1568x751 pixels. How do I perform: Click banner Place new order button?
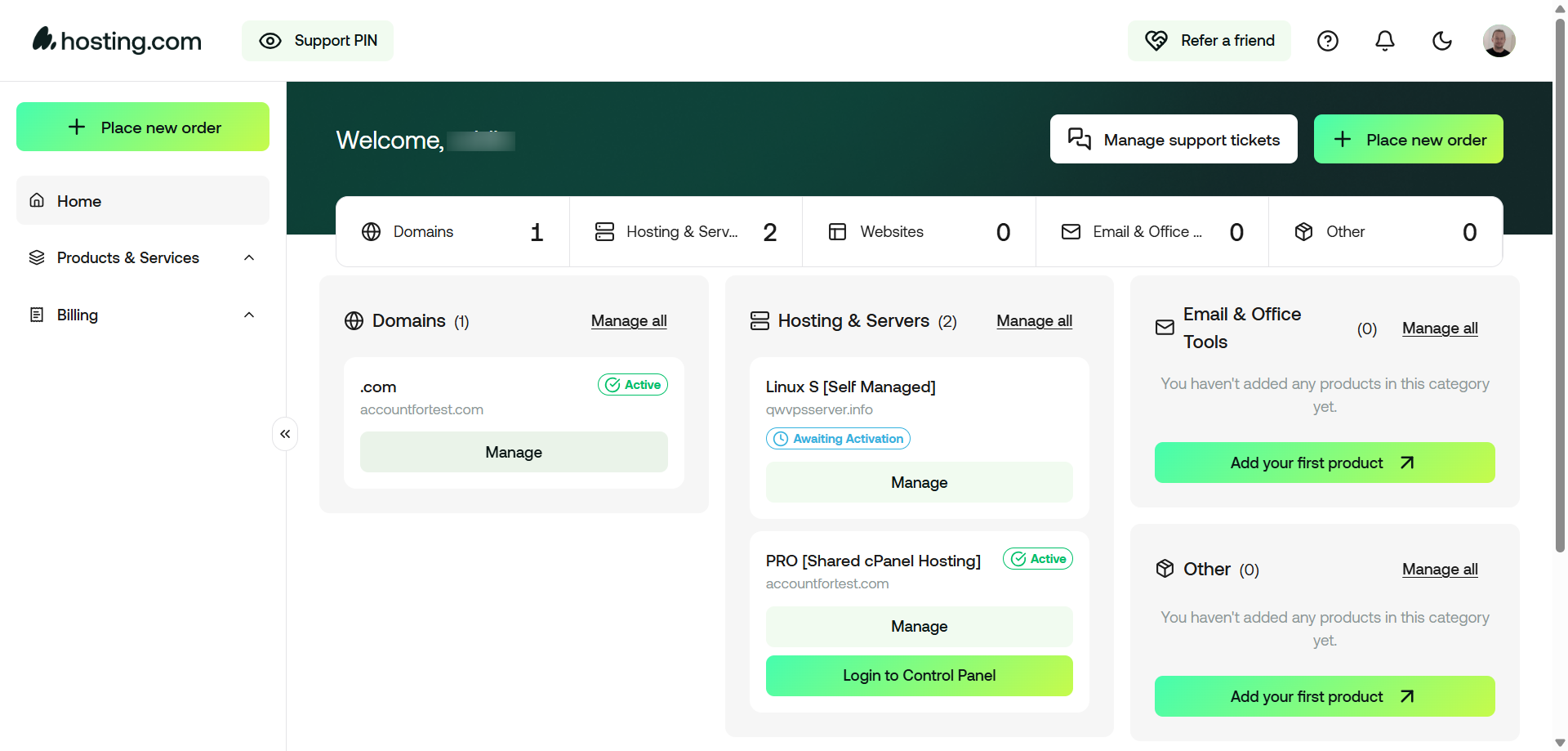click(1409, 139)
